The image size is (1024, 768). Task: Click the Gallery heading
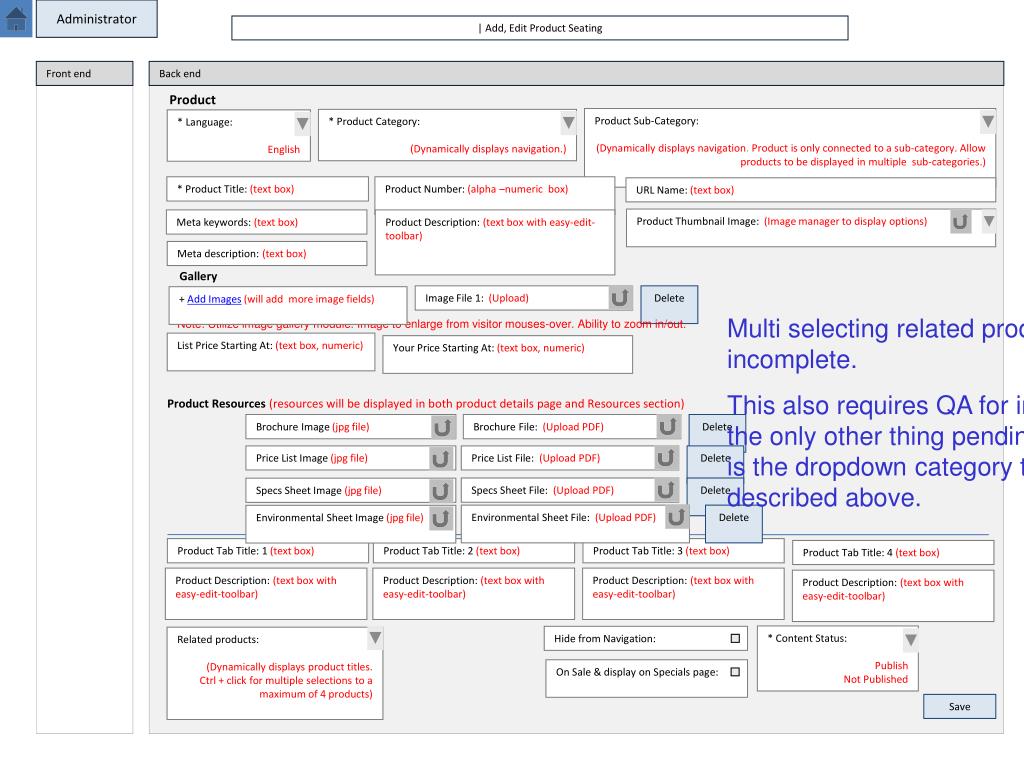(198, 276)
